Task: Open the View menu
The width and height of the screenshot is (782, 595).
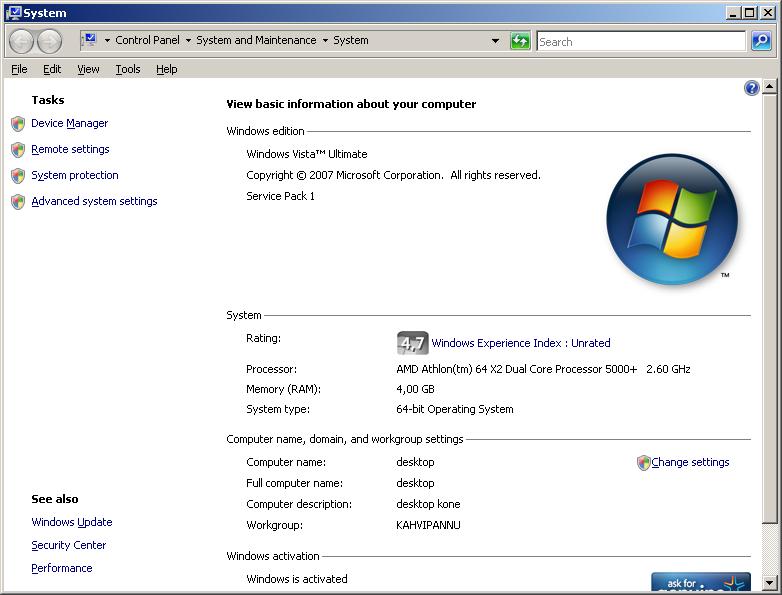Action: coord(88,69)
